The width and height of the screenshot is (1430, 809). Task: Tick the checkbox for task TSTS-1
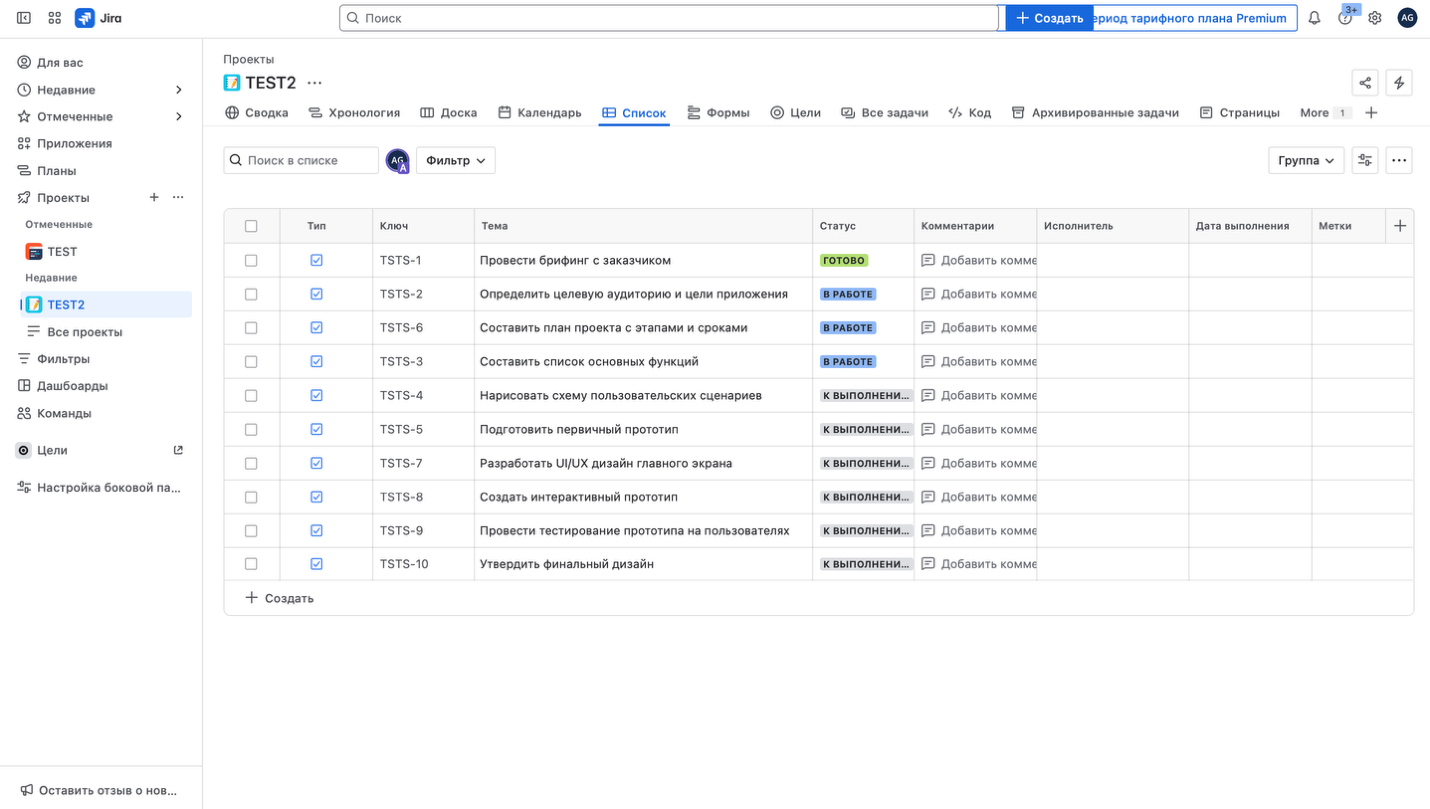click(251, 260)
